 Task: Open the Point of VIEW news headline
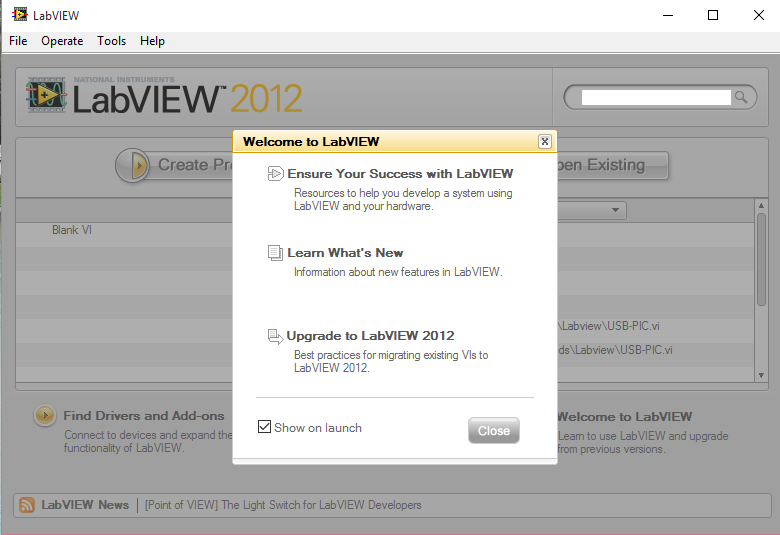tap(283, 505)
